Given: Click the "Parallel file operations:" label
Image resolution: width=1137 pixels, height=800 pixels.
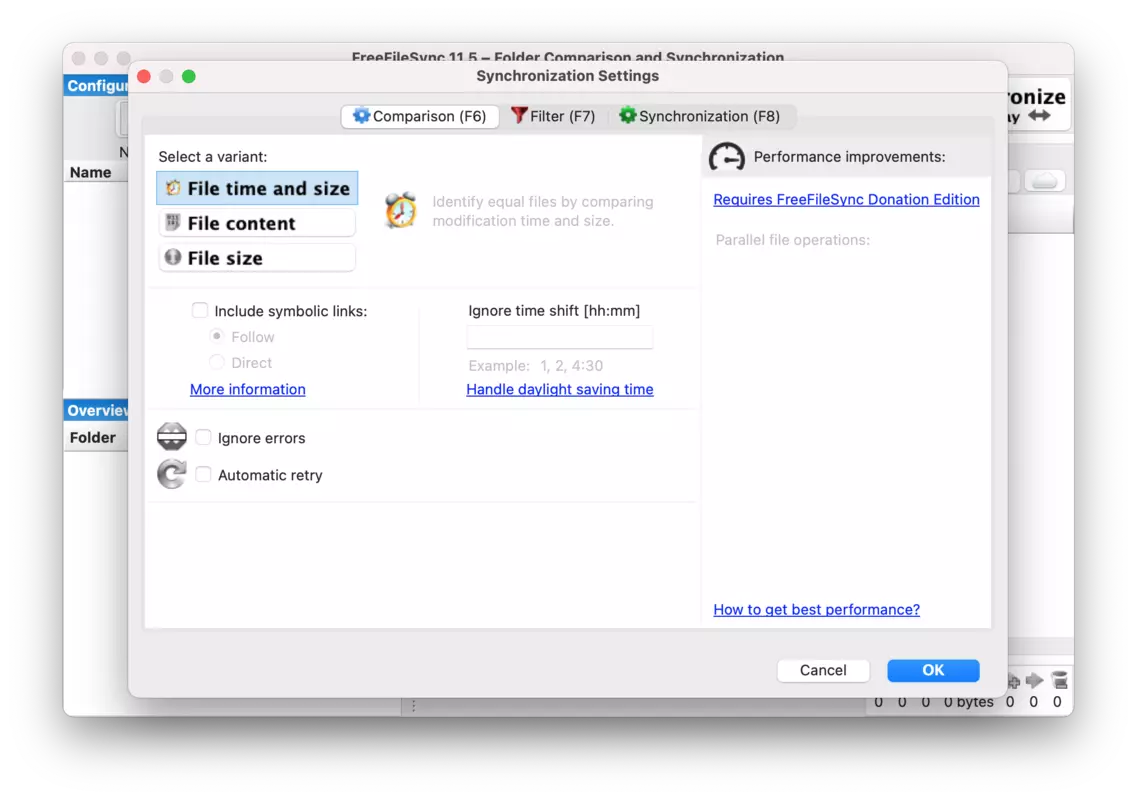Looking at the screenshot, I should click(x=793, y=240).
